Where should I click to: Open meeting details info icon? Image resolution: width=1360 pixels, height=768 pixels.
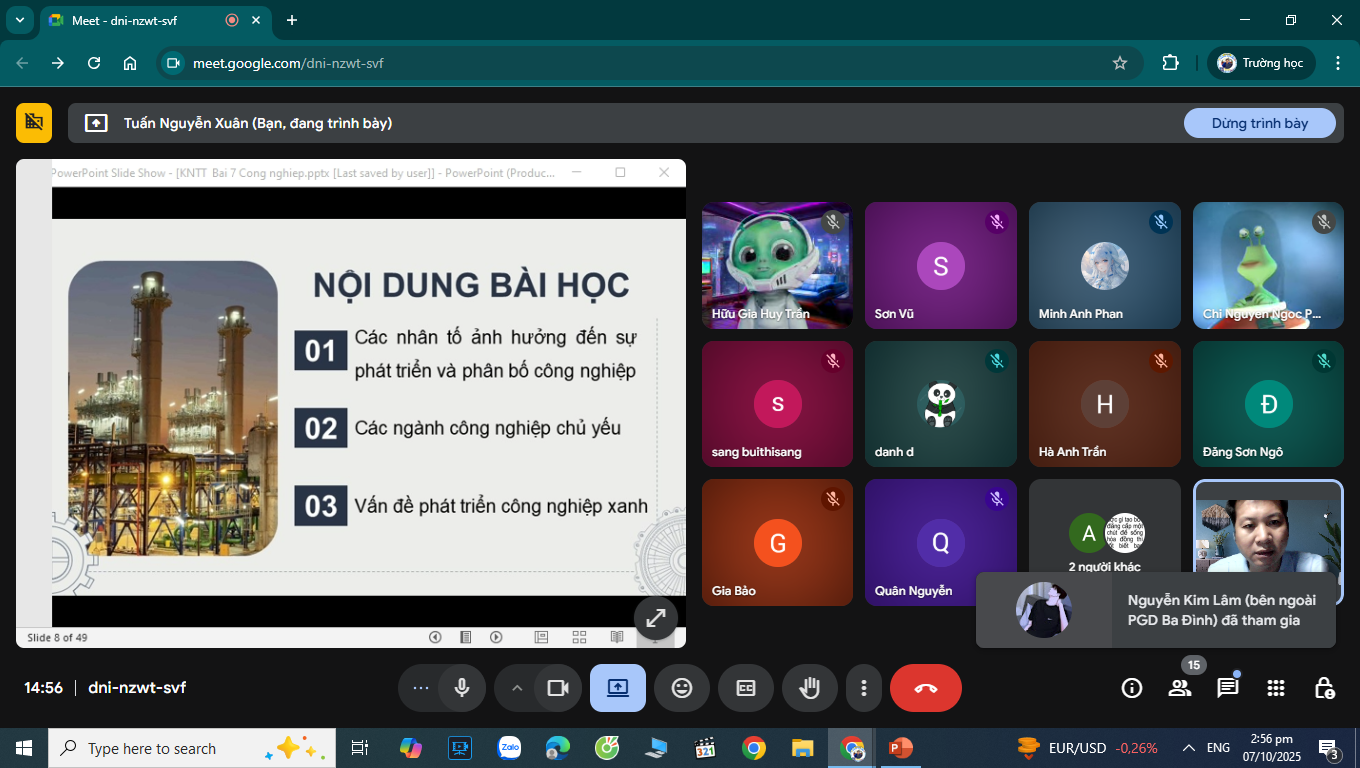tap(1132, 688)
